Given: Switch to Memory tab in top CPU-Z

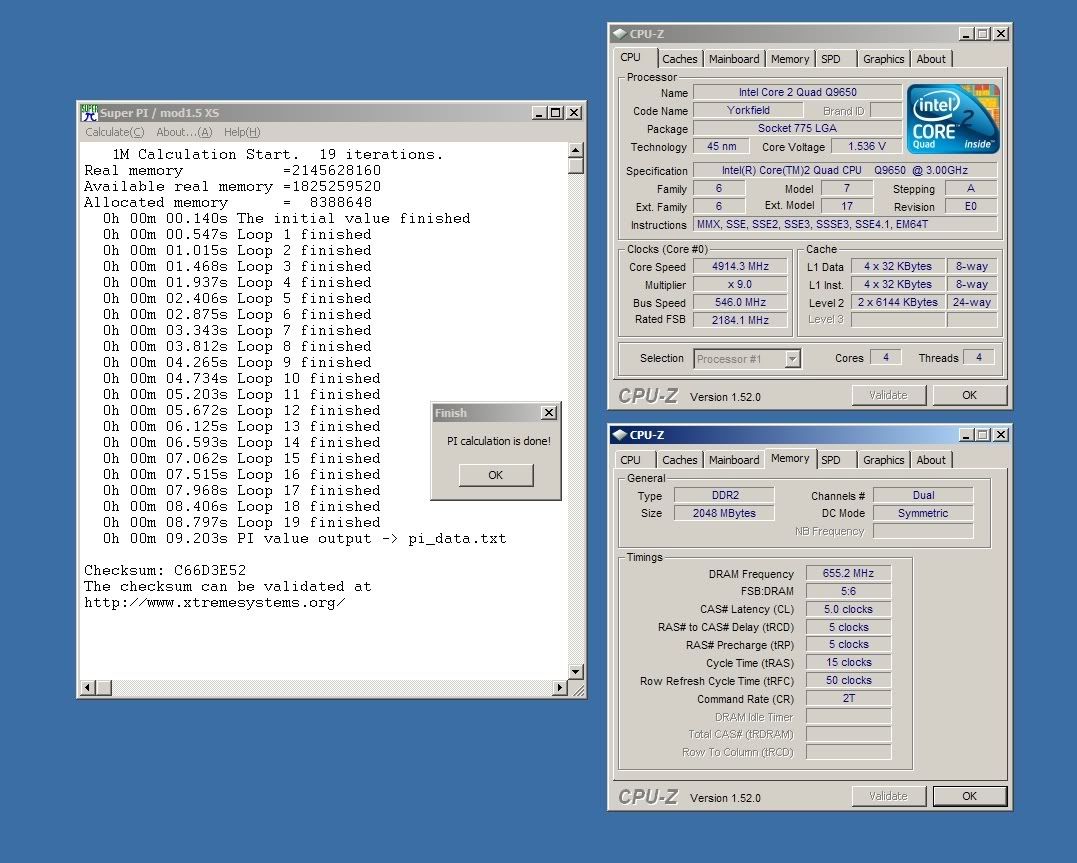Looking at the screenshot, I should click(790, 59).
